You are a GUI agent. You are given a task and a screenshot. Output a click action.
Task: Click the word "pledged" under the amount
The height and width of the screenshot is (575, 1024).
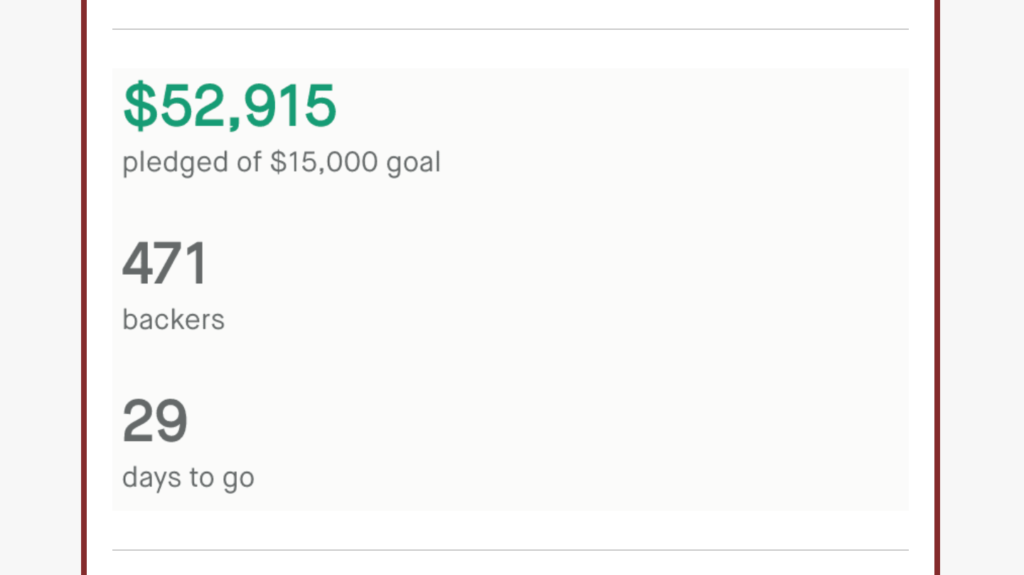(x=176, y=163)
